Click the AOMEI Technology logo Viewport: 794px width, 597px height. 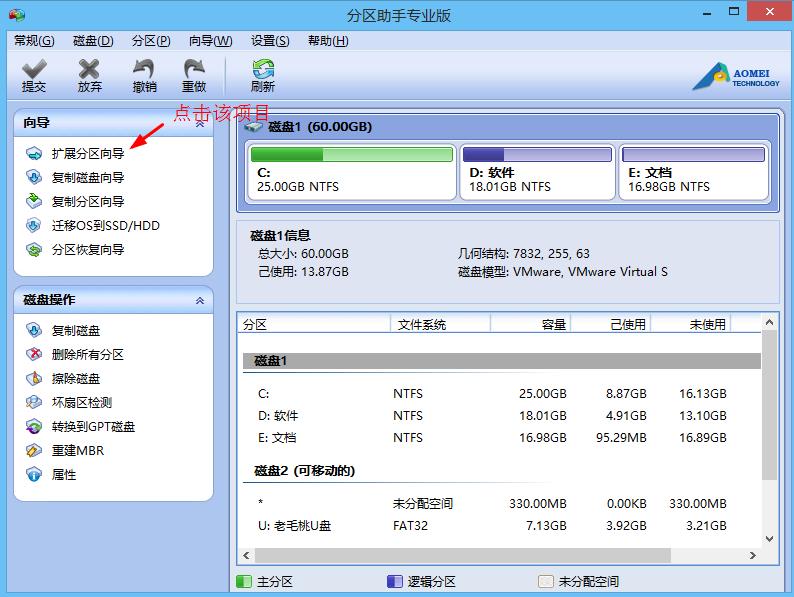pos(736,77)
